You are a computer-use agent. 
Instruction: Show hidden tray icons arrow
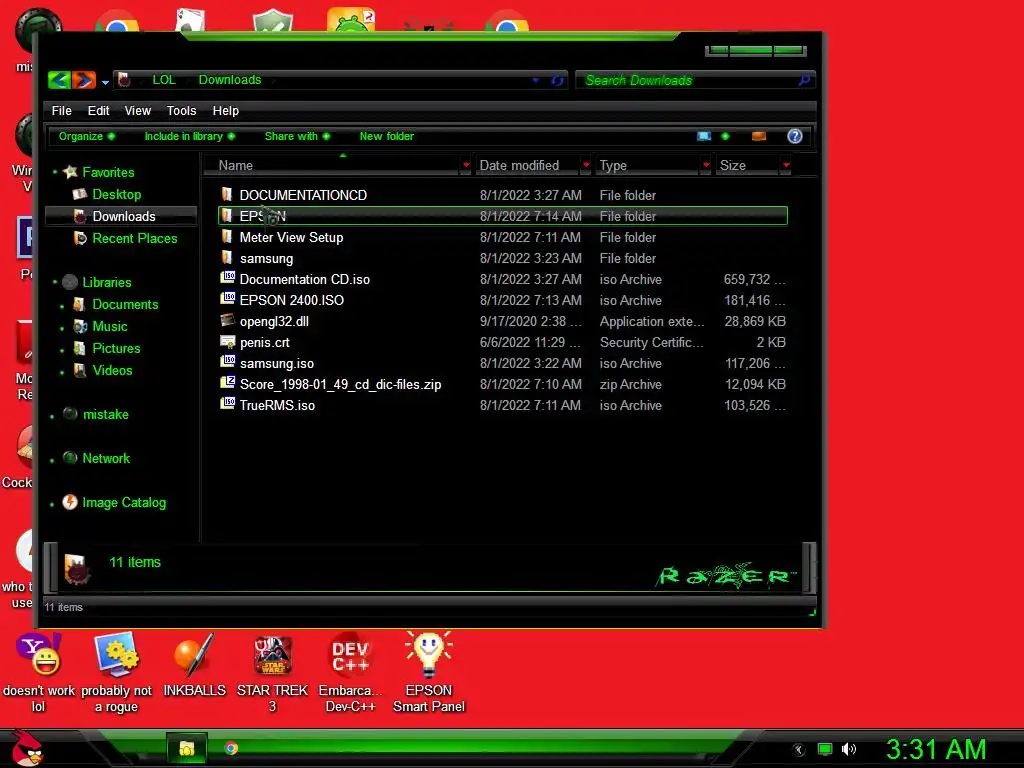click(798, 750)
